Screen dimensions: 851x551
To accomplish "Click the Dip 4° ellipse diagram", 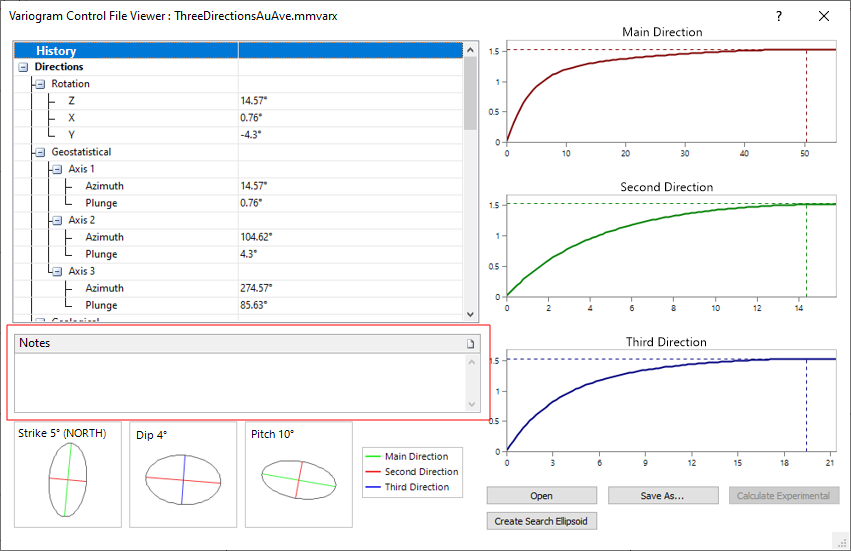I will (182, 482).
